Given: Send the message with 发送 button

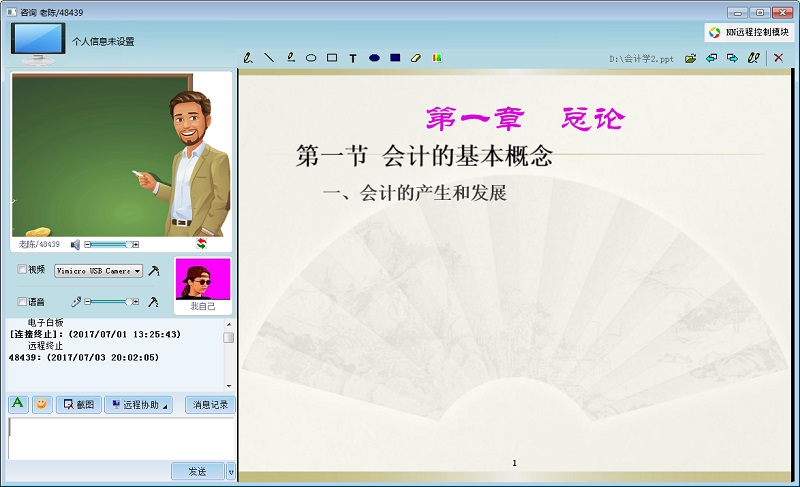Looking at the screenshot, I should coord(197,472).
